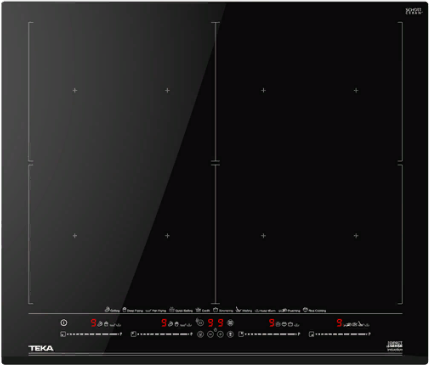Tap the TEKA logo

pos(41,348)
